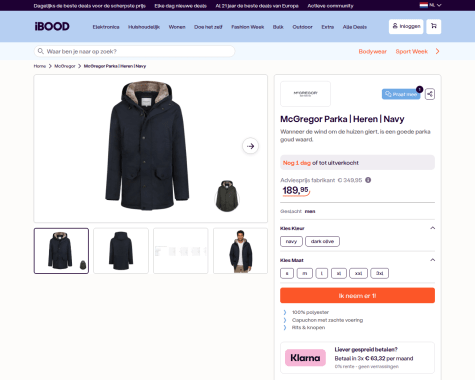This screenshot has height=380, width=475.
Task: Show next product image with arrow
Action: (250, 146)
